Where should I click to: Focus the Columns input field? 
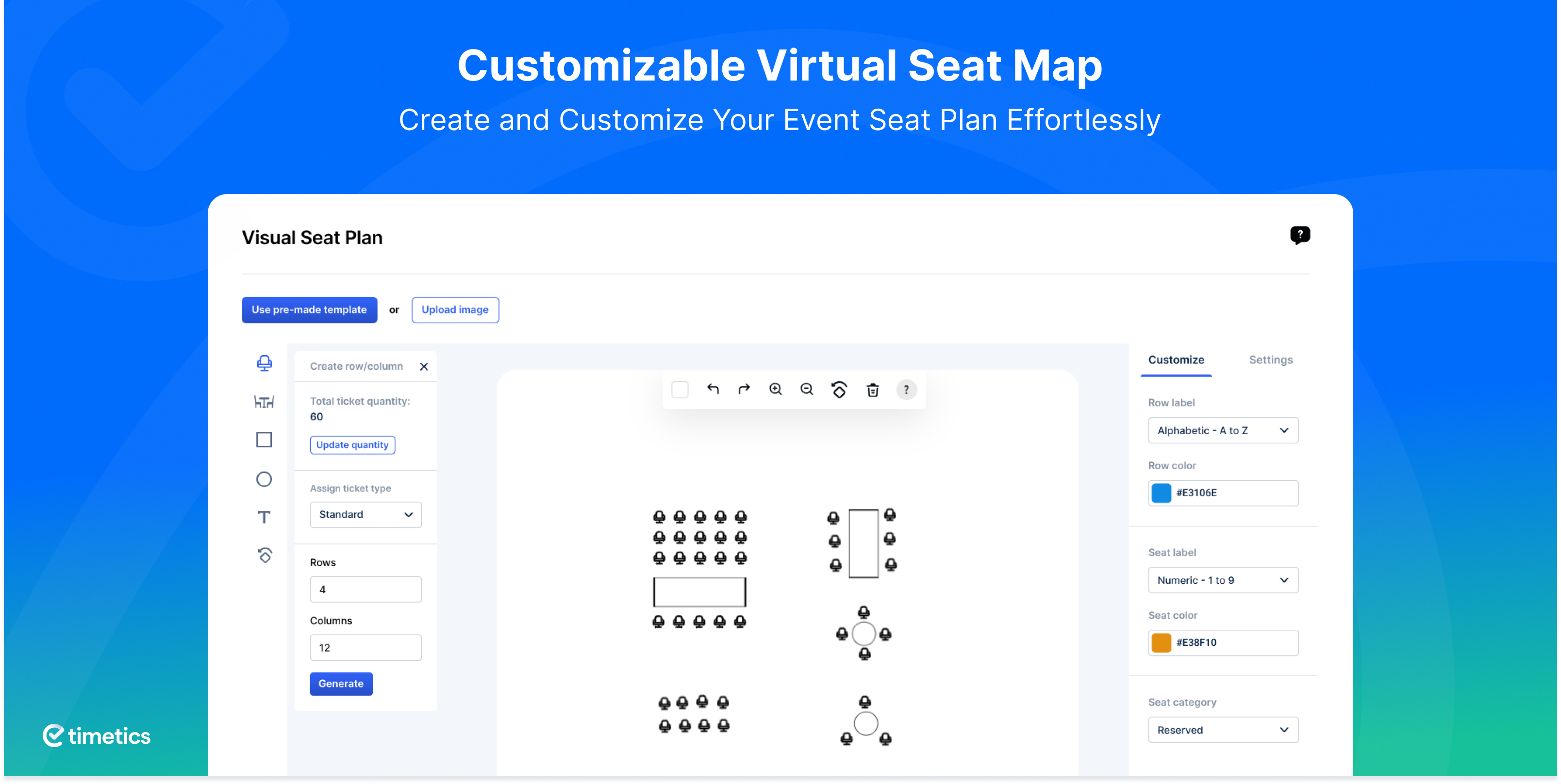click(x=365, y=647)
